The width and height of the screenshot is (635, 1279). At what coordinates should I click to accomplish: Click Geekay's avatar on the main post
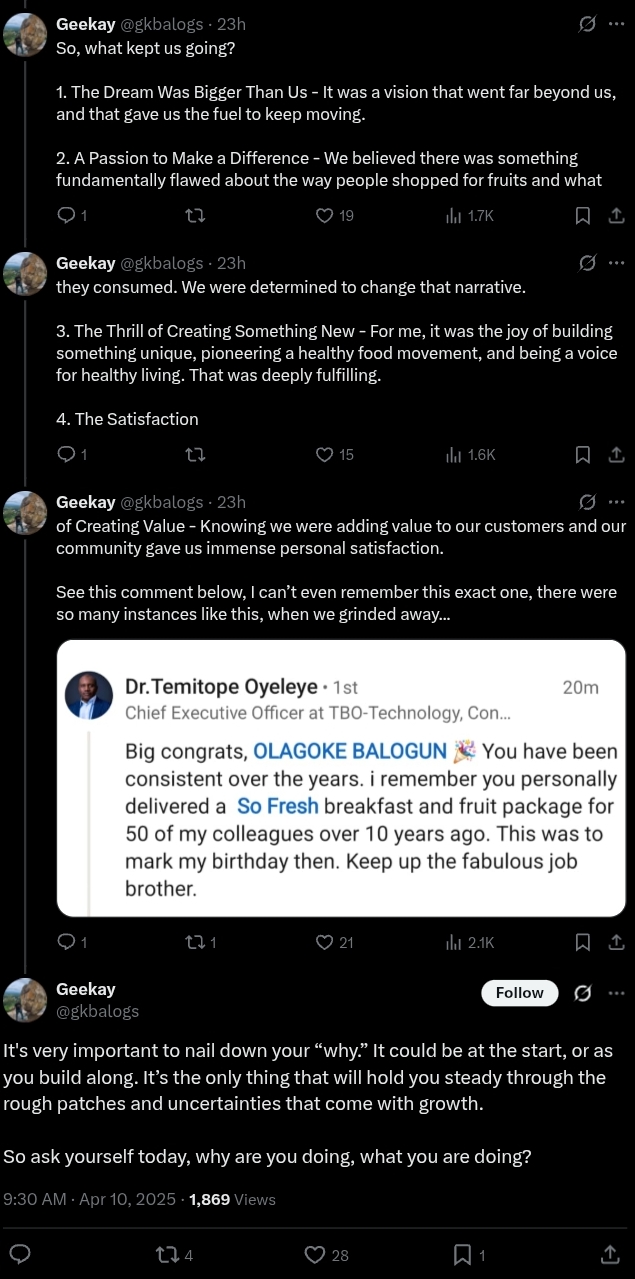pos(25,1000)
